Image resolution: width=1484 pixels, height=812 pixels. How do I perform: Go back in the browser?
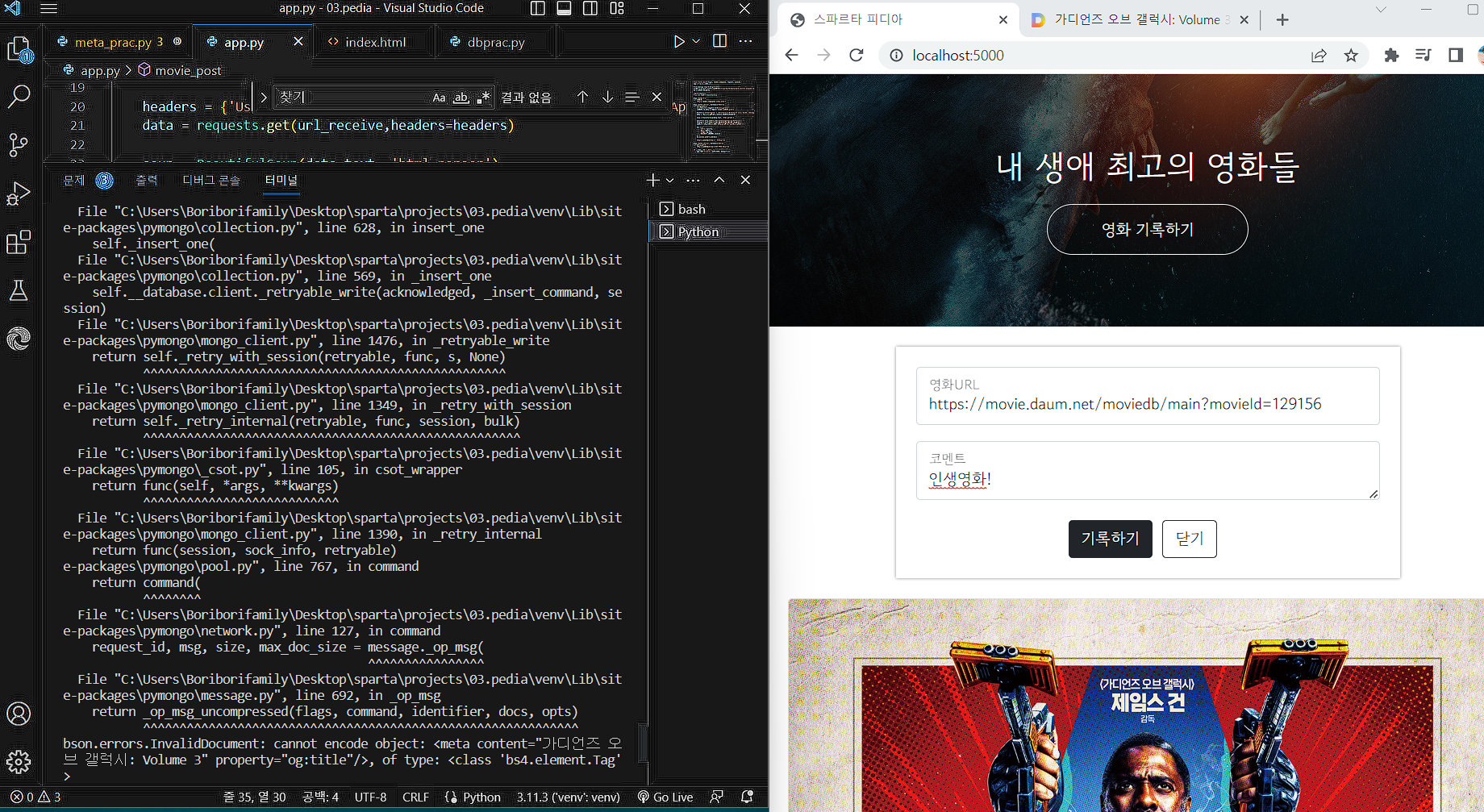(x=791, y=55)
